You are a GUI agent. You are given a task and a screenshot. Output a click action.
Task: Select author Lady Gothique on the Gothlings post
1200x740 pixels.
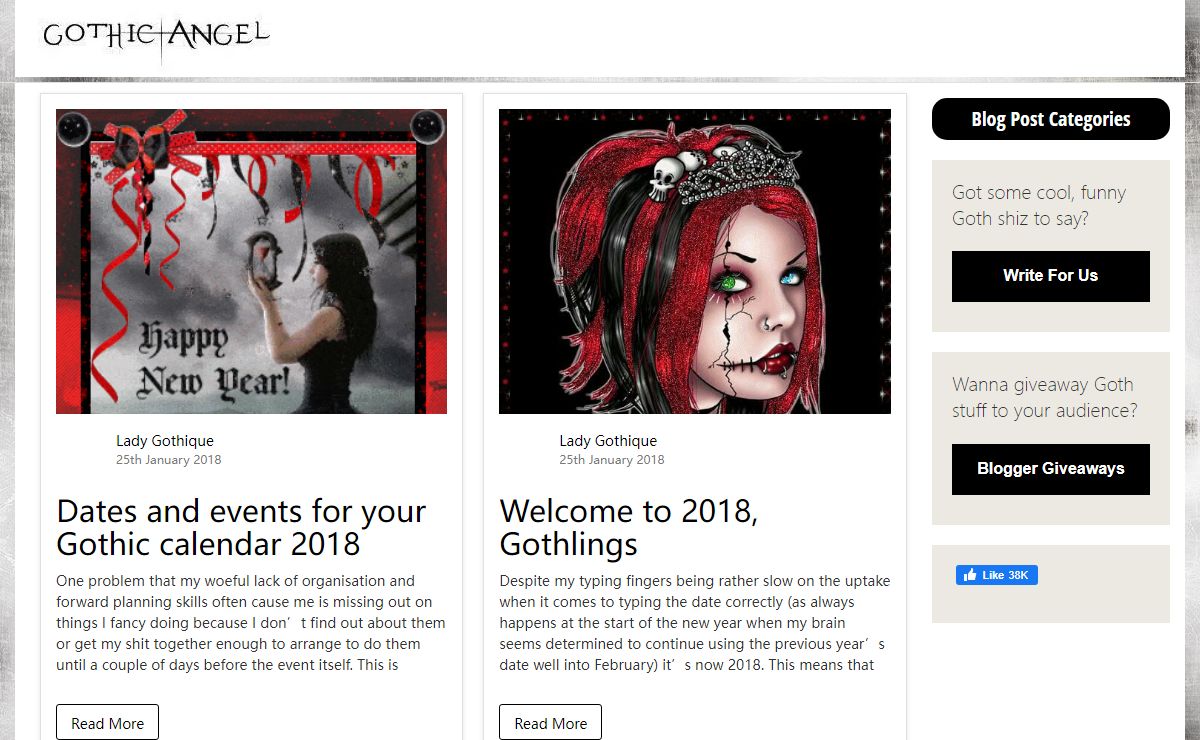[x=608, y=440]
